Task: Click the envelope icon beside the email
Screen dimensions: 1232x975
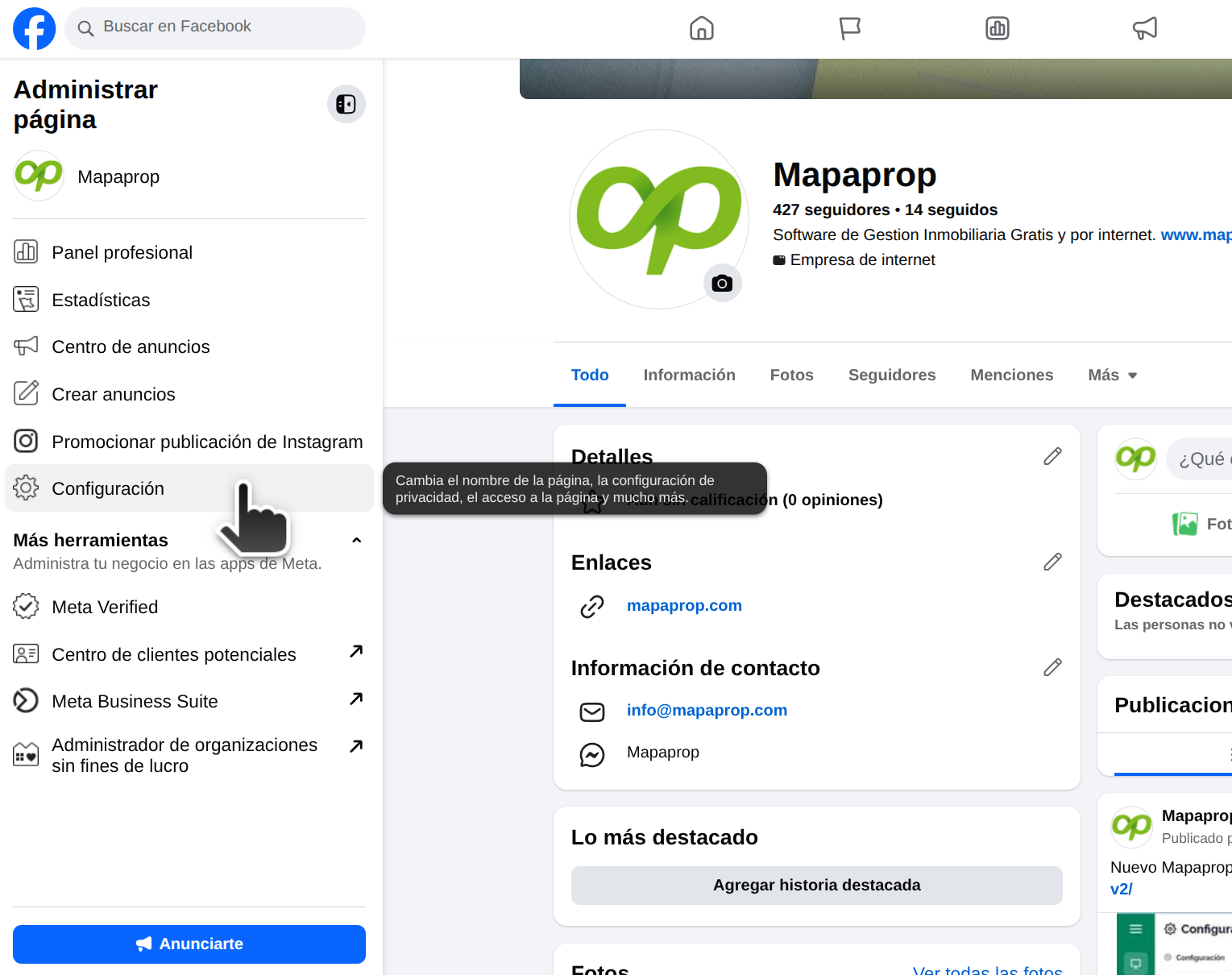Action: 592,712
